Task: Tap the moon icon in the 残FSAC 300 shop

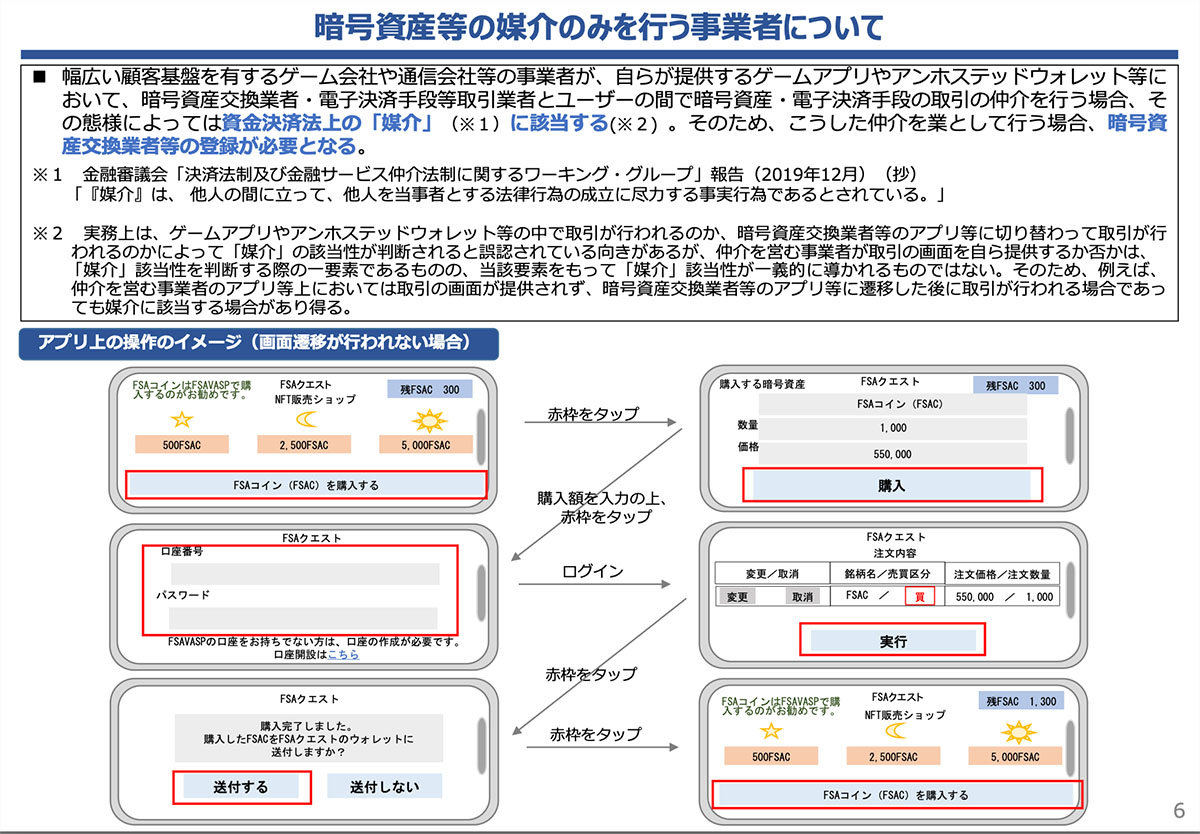Action: [x=306, y=417]
